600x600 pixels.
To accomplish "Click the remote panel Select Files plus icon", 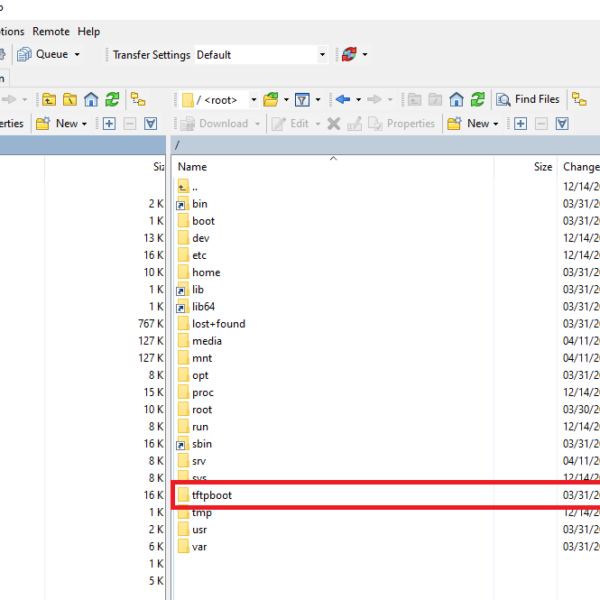I will tap(520, 124).
